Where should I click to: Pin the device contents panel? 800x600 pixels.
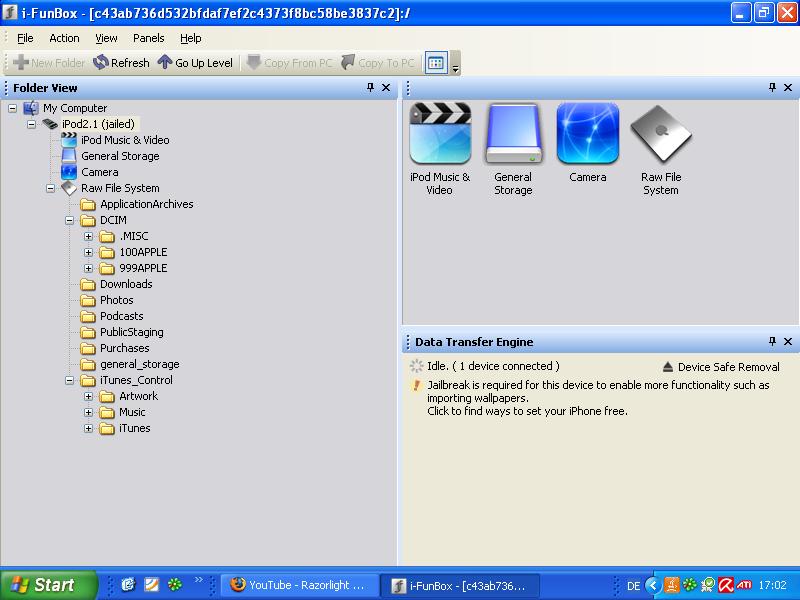point(772,87)
